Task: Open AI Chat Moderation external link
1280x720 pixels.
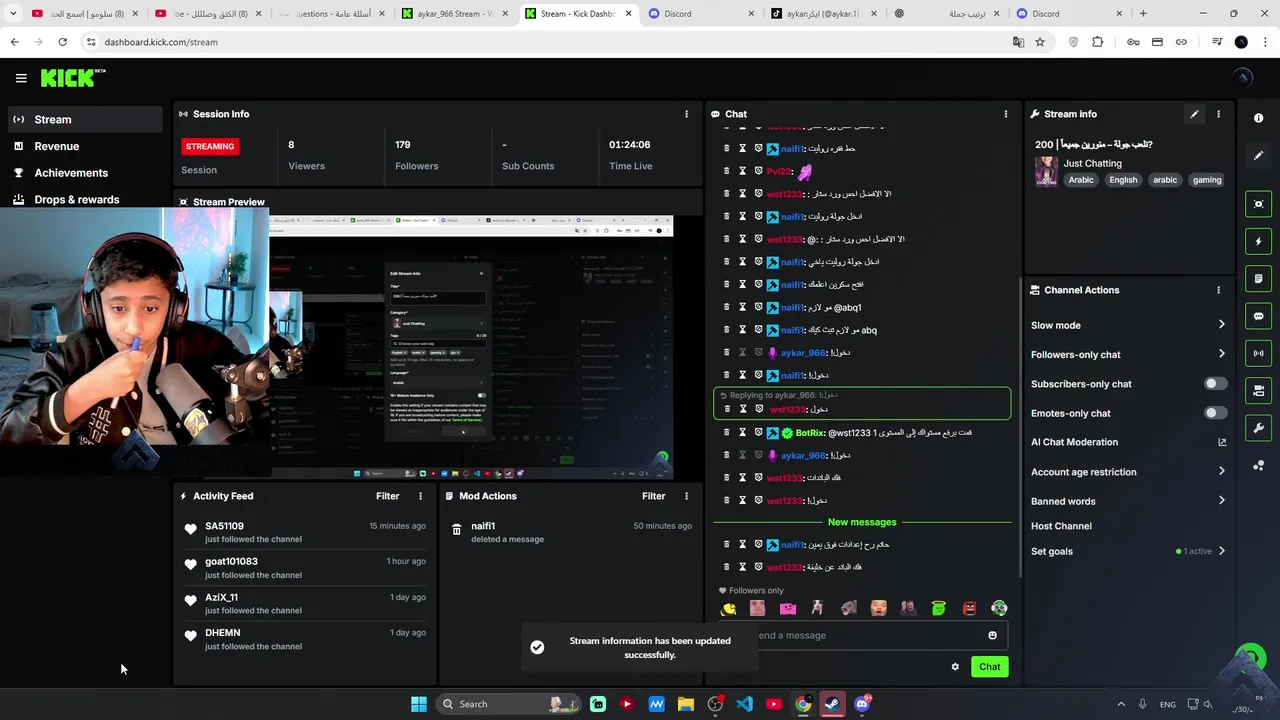Action: click(1221, 442)
